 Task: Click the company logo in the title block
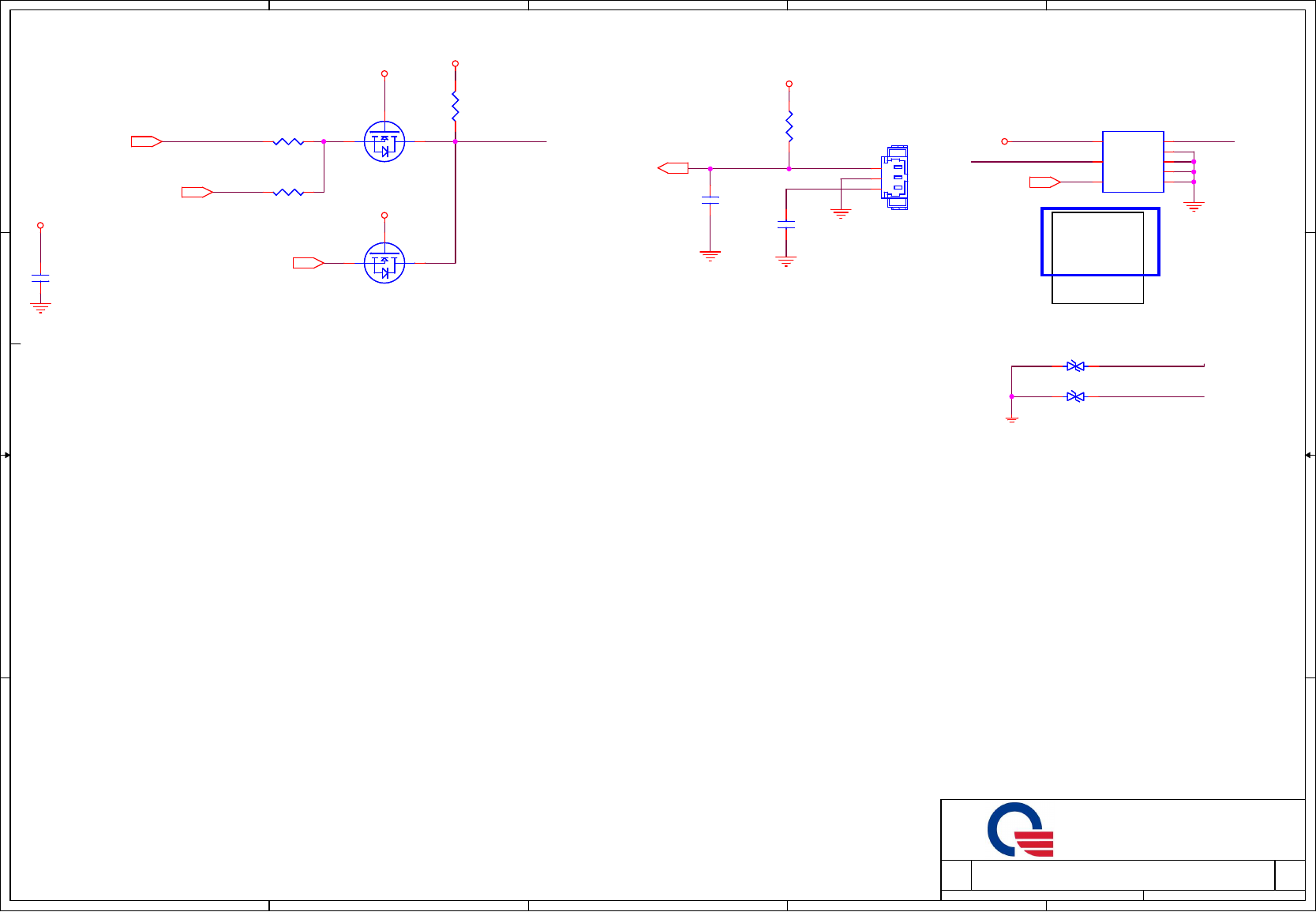[x=1020, y=830]
